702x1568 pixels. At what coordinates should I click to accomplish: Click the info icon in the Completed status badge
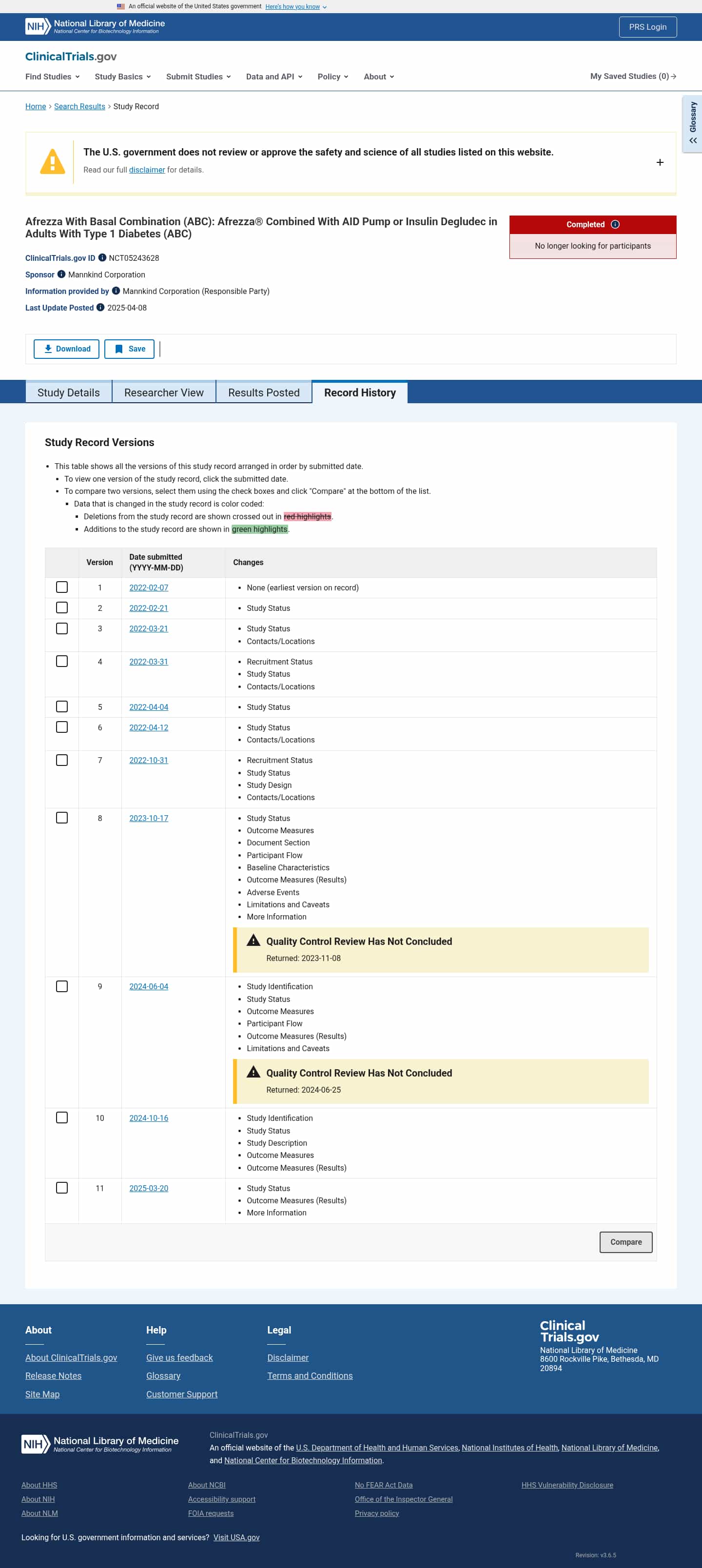[x=615, y=224]
